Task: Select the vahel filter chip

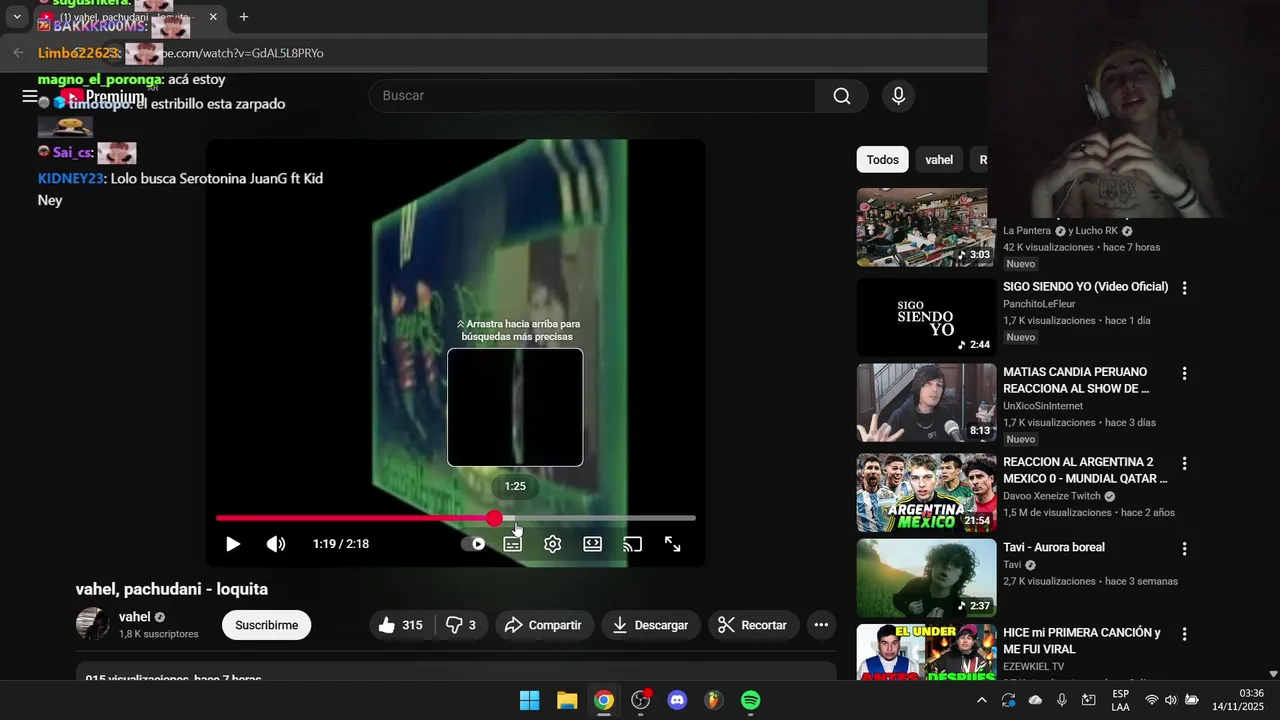Action: tap(939, 160)
